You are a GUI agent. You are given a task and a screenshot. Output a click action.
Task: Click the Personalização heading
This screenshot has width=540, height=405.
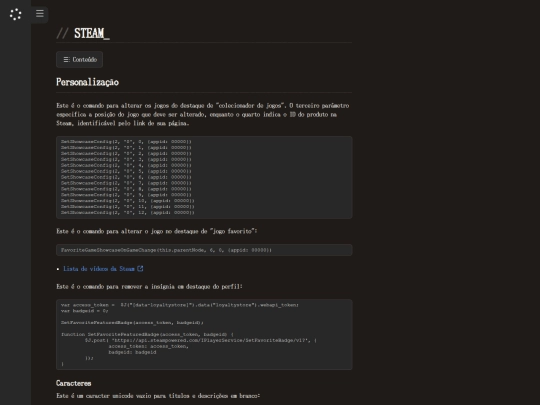(87, 82)
